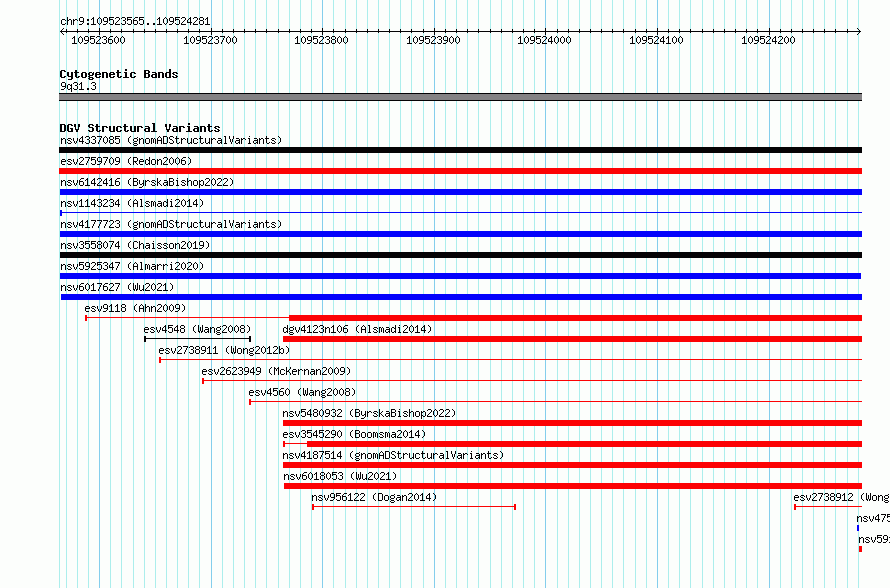Image resolution: width=890 pixels, height=588 pixels.
Task: Click the nsv4337085 gnomADStructuralVariants label
Action: click(x=171, y=140)
